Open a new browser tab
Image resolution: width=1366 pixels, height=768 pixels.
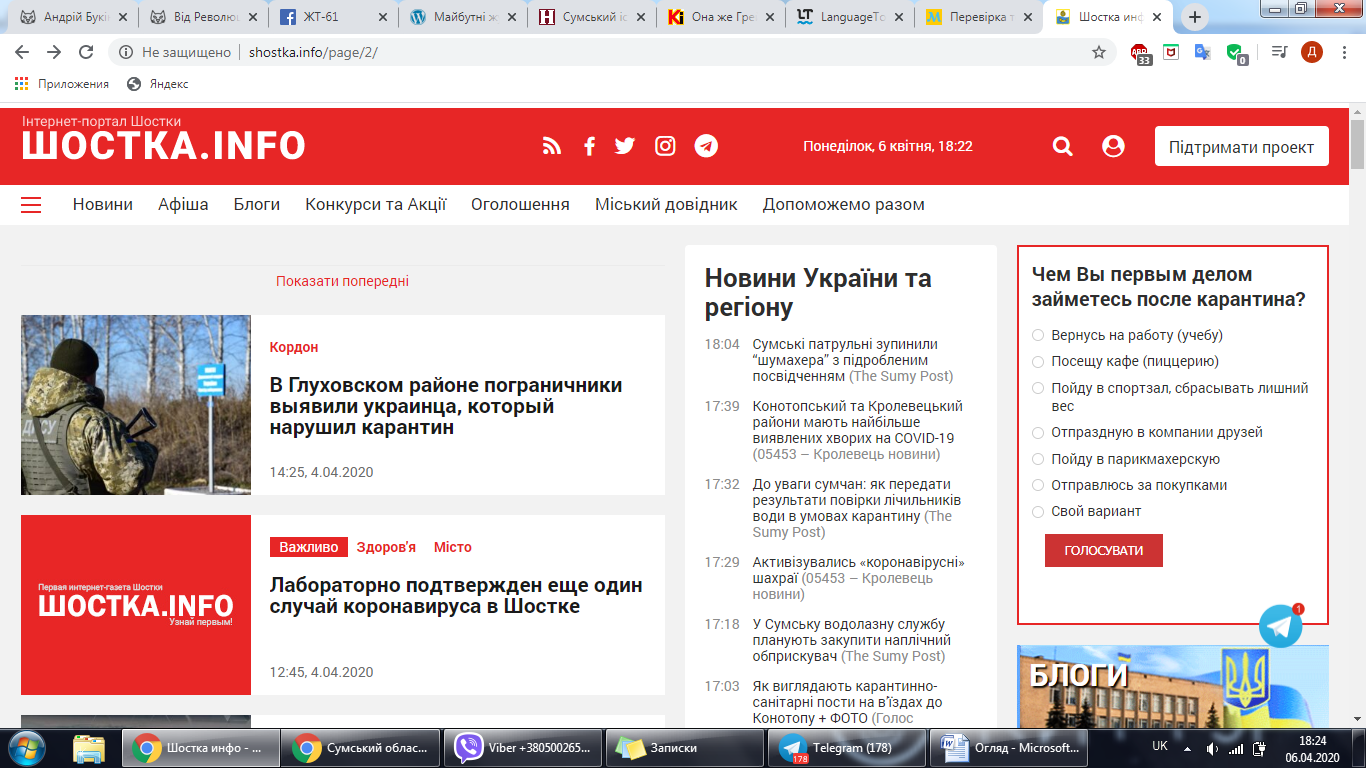1195,17
